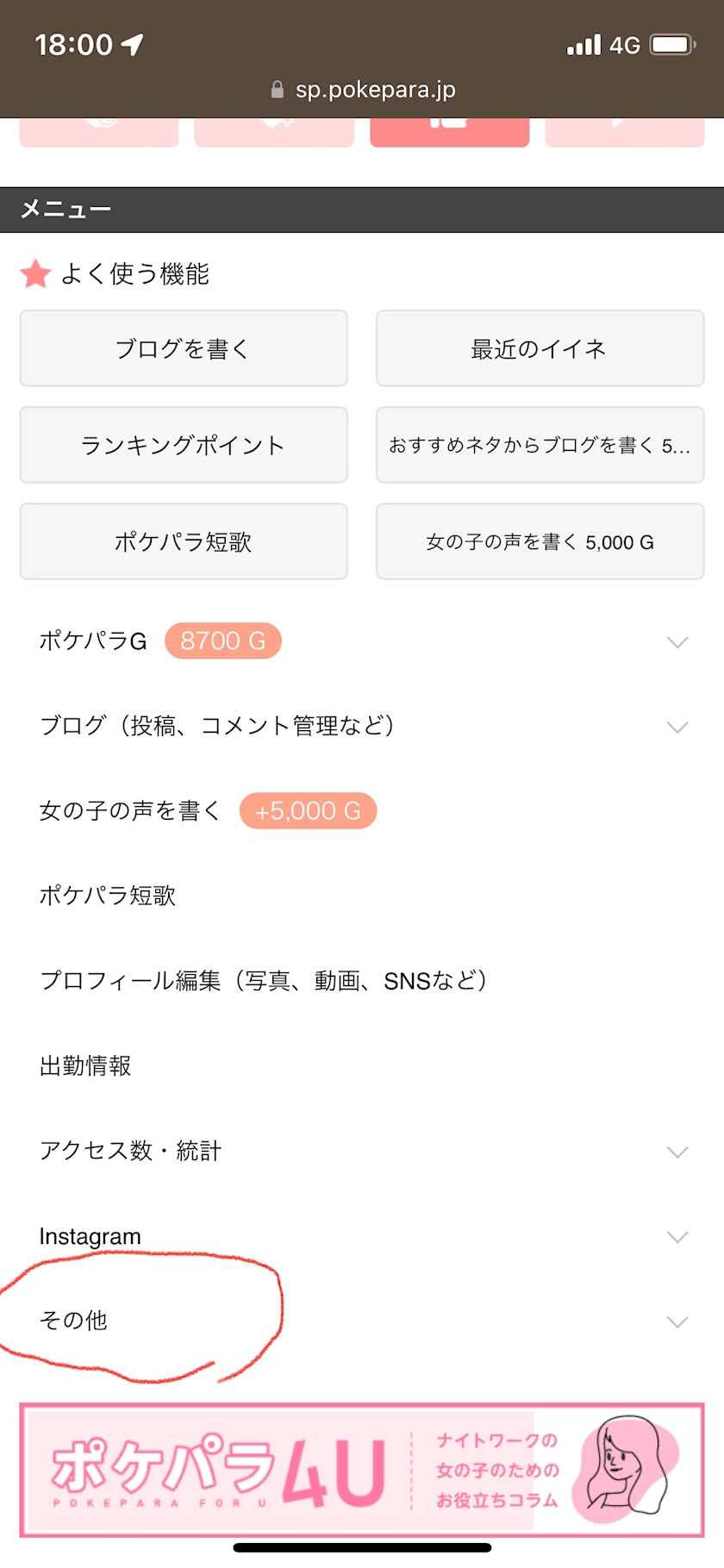
Task: Open プロフィール編集 menu item
Action: pos(264,981)
